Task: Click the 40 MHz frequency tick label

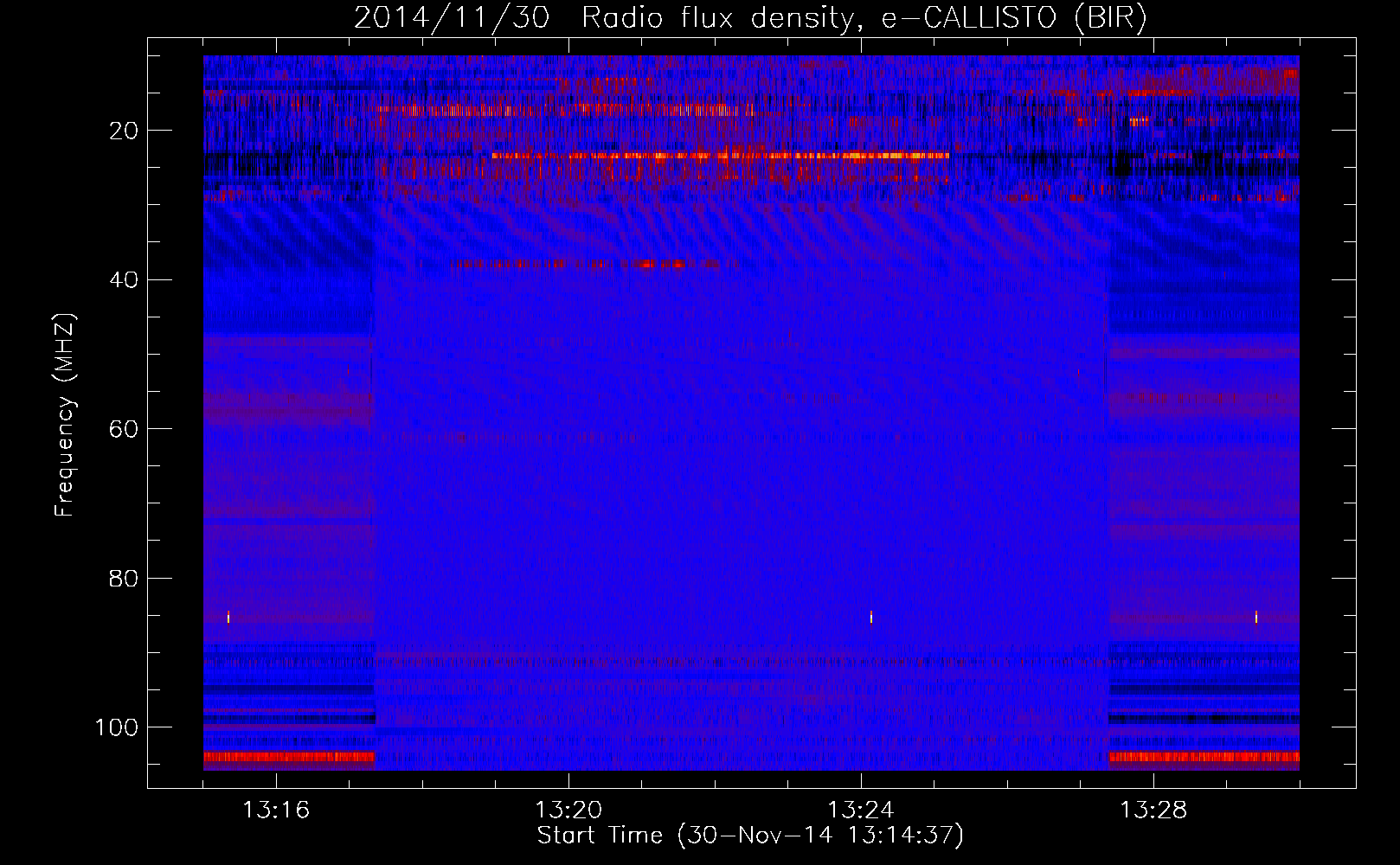Action: coord(125,280)
